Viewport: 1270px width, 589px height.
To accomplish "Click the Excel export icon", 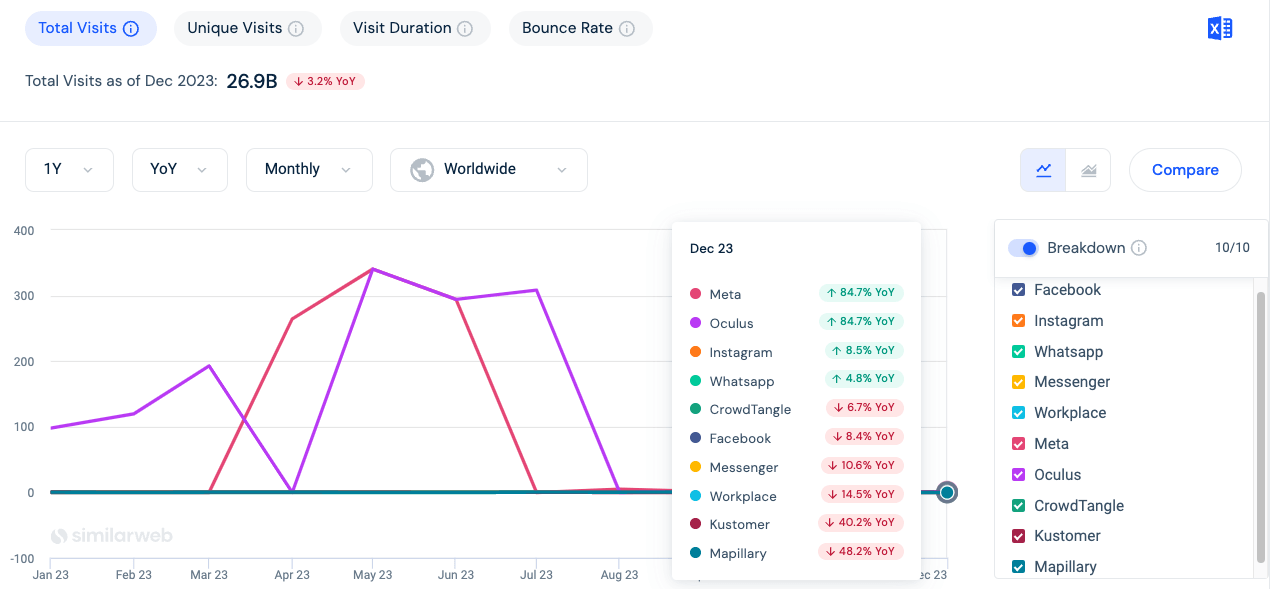I will point(1219,27).
